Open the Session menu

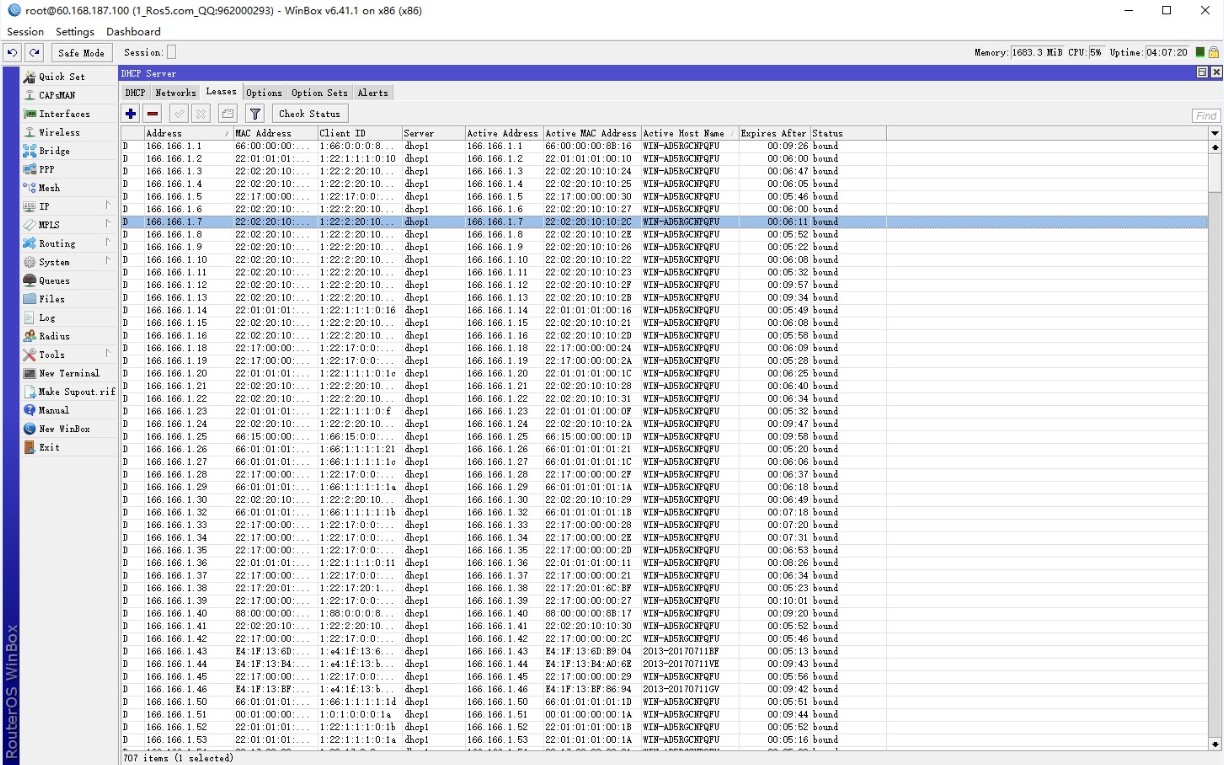tap(25, 32)
